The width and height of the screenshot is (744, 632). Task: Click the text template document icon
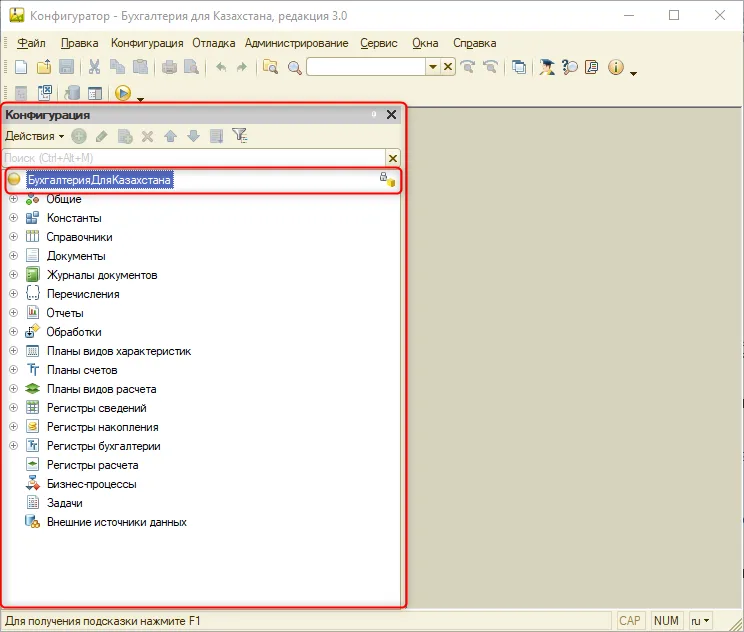coord(592,67)
